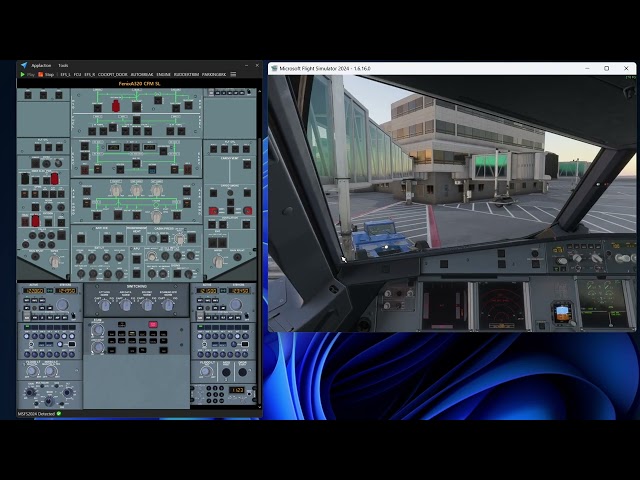Screen dimensions: 640x480
Task: Click the CABIN PRESS landing elevation knob
Action: (179, 239)
